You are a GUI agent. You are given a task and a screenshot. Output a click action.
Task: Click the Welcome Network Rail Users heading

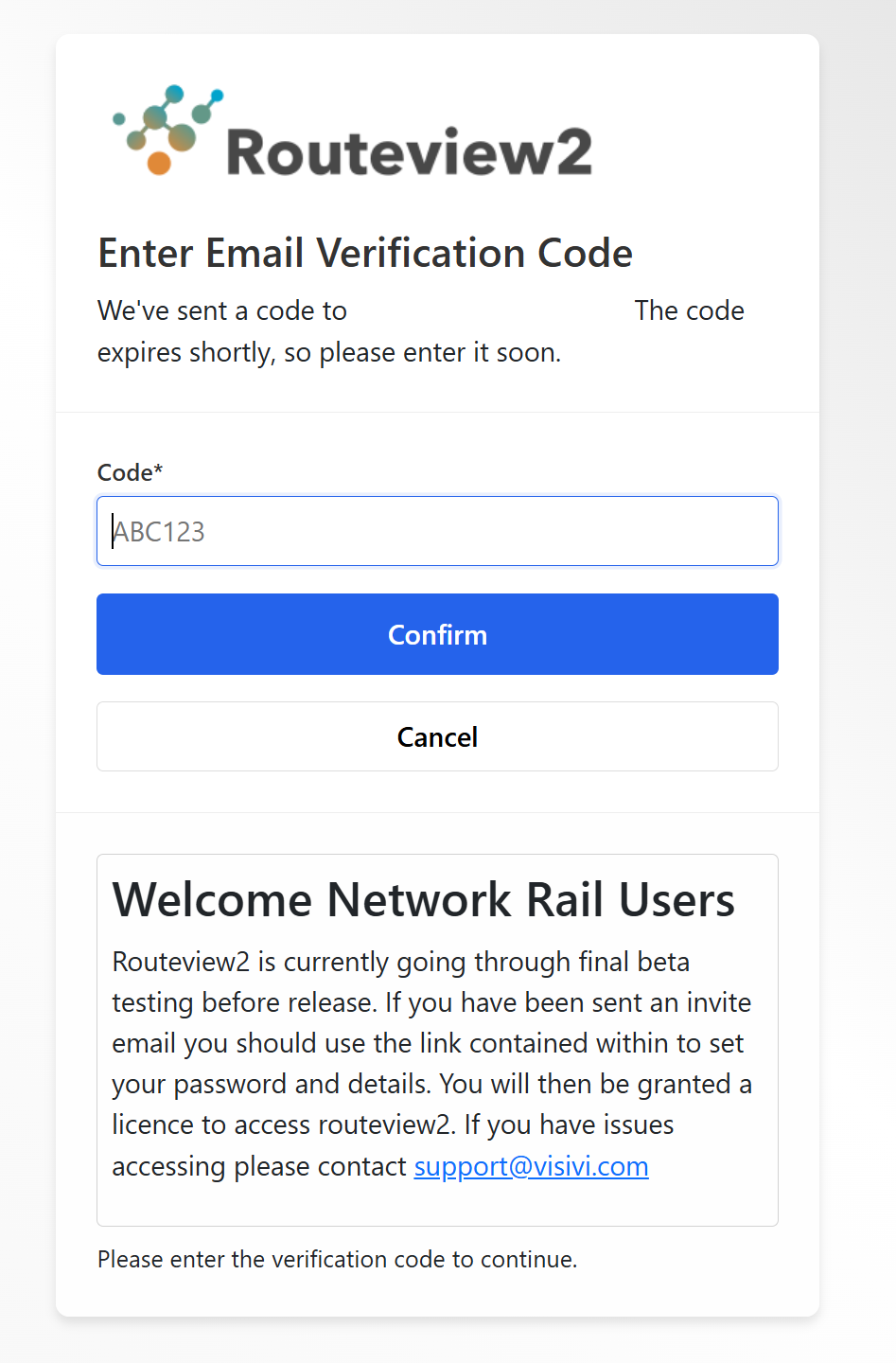pyautogui.click(x=423, y=899)
